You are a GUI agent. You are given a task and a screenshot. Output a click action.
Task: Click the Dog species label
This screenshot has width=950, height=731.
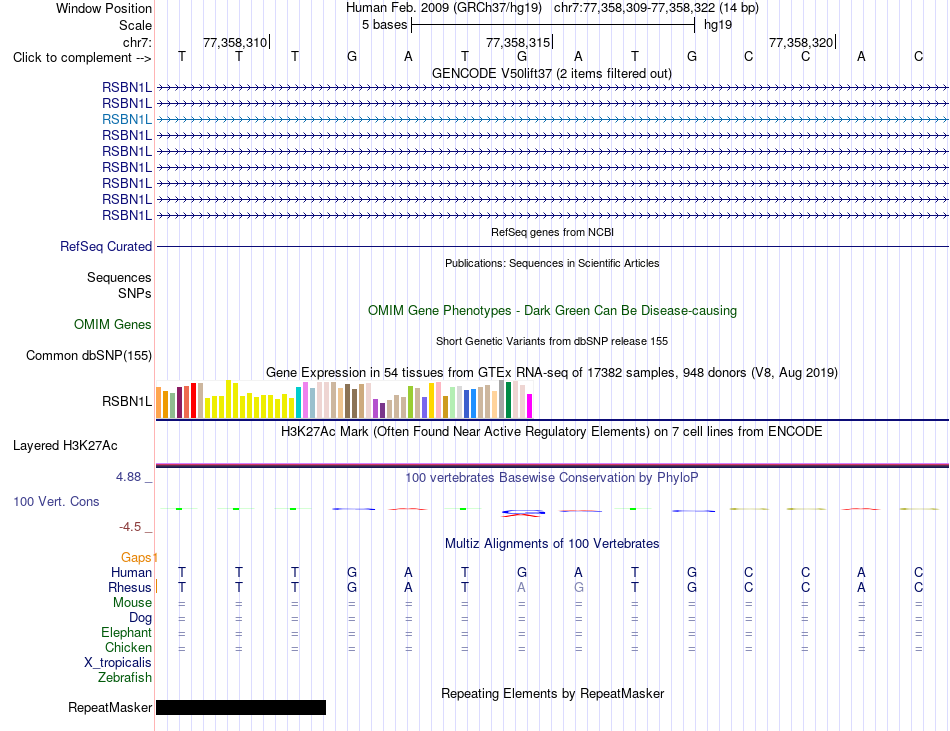coord(141,618)
